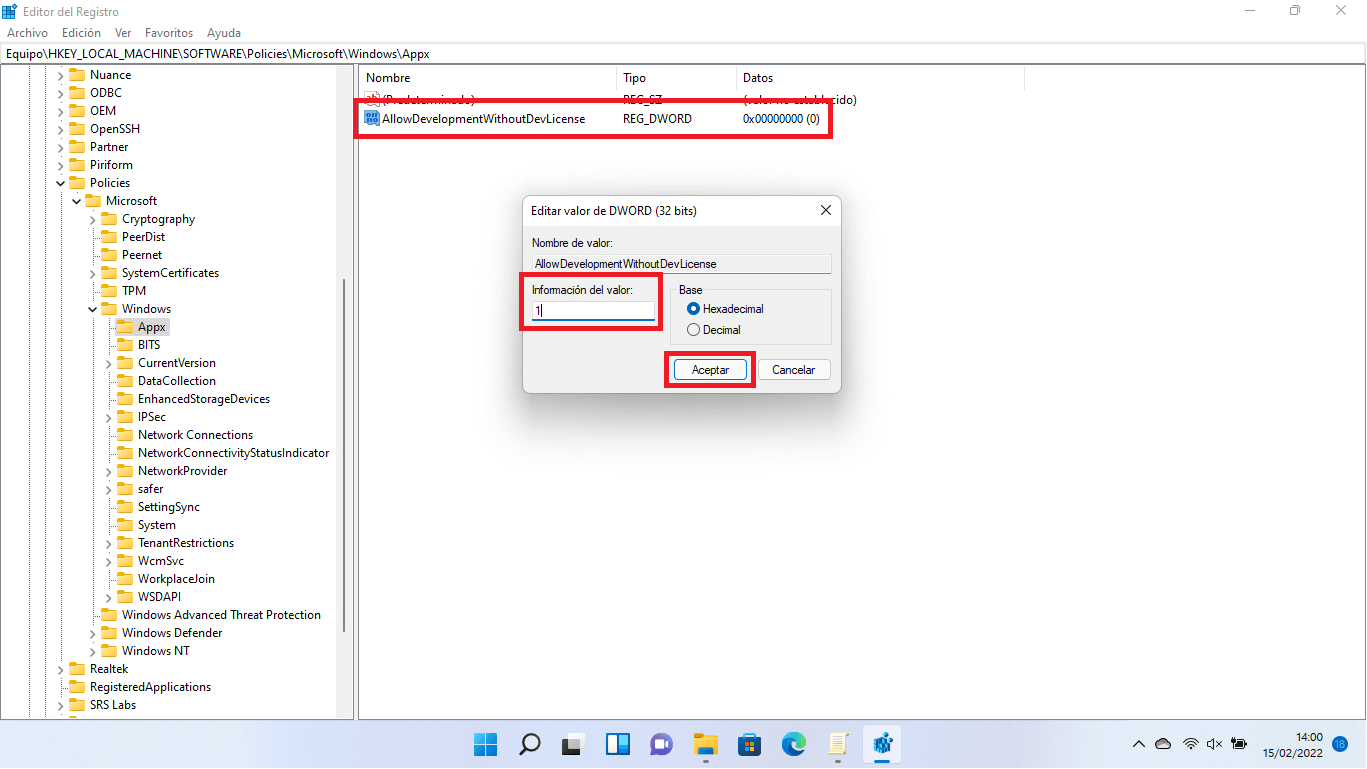The height and width of the screenshot is (769, 1367).
Task: Open Microsoft Store from taskbar
Action: (x=750, y=744)
